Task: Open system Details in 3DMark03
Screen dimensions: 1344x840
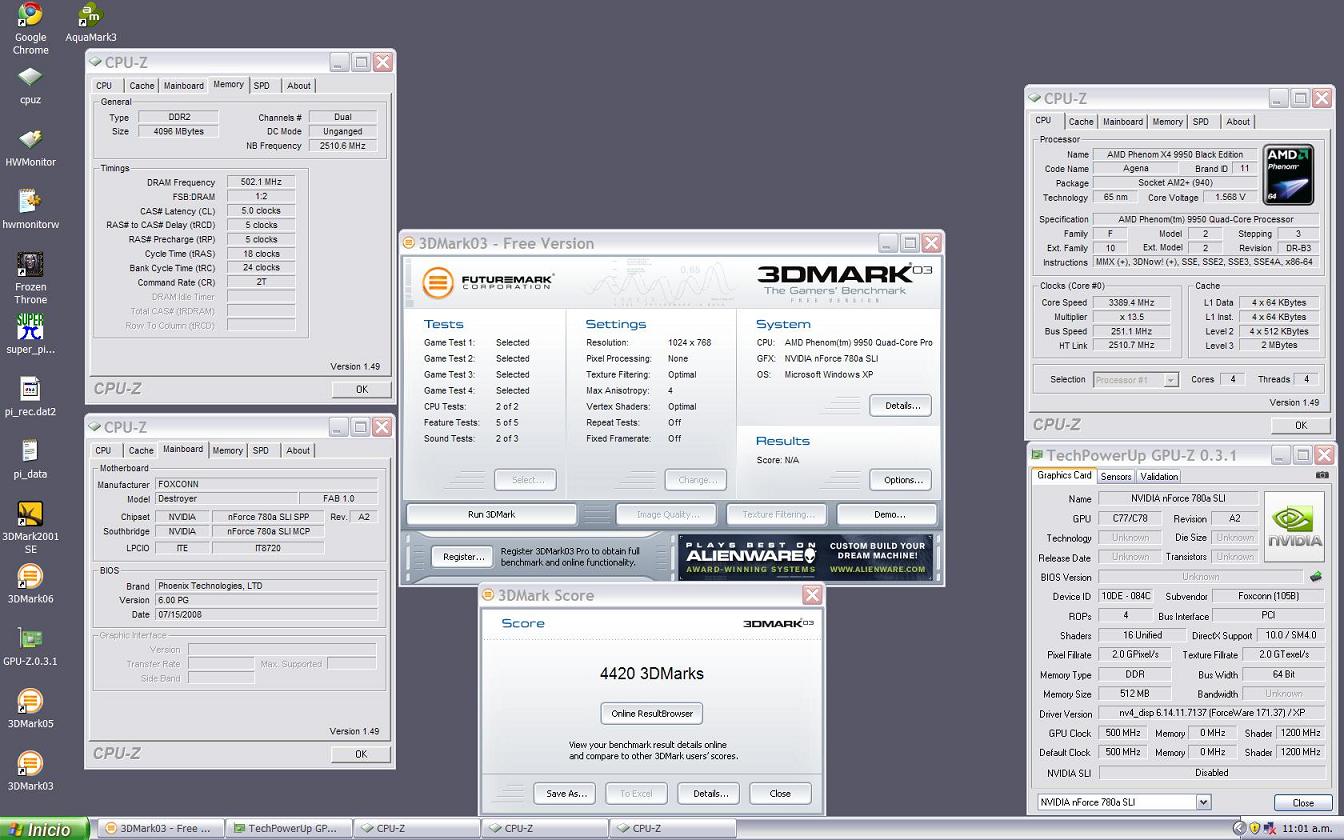Action: point(901,406)
